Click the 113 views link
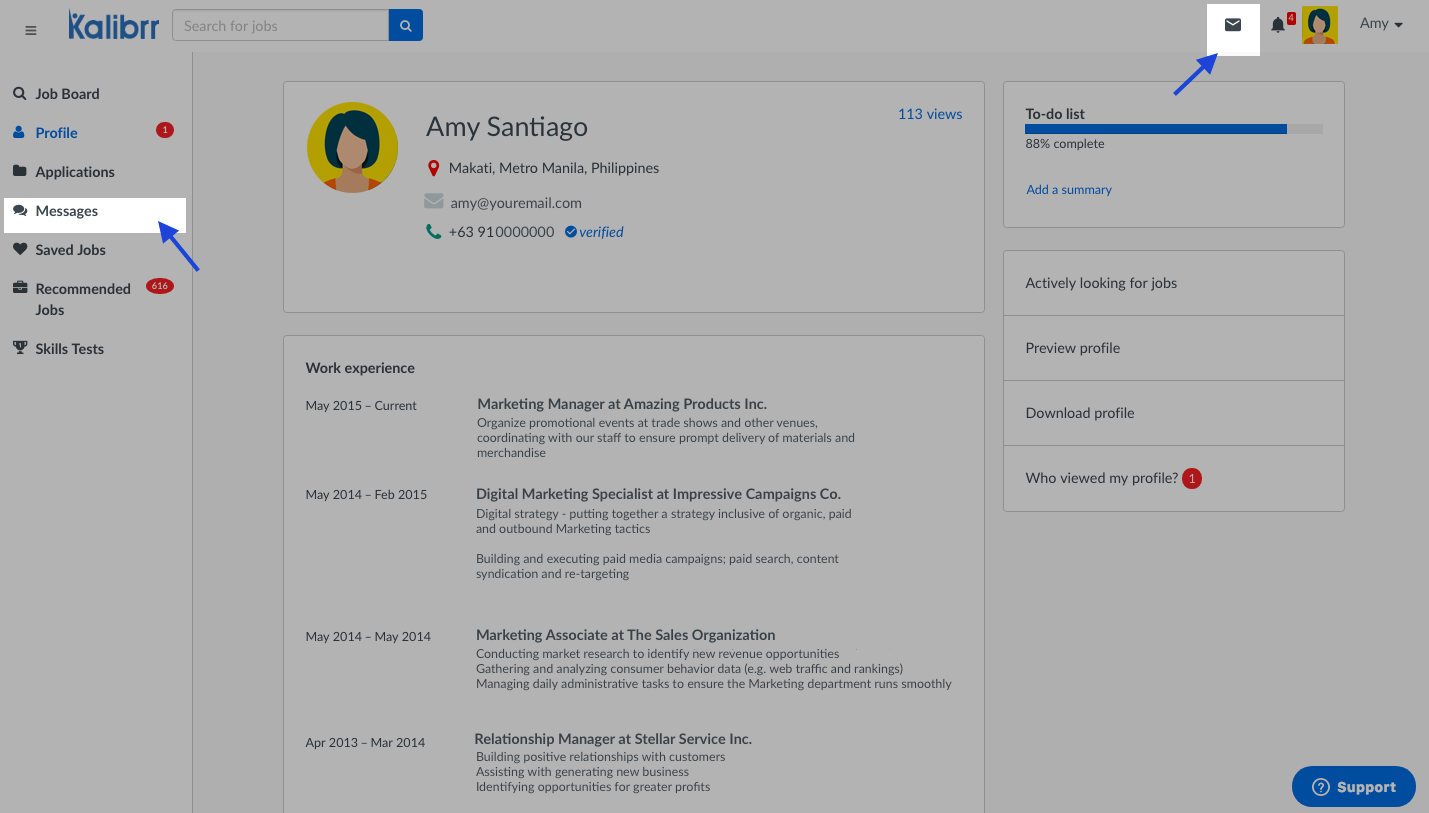The width and height of the screenshot is (1429, 813). coord(929,114)
